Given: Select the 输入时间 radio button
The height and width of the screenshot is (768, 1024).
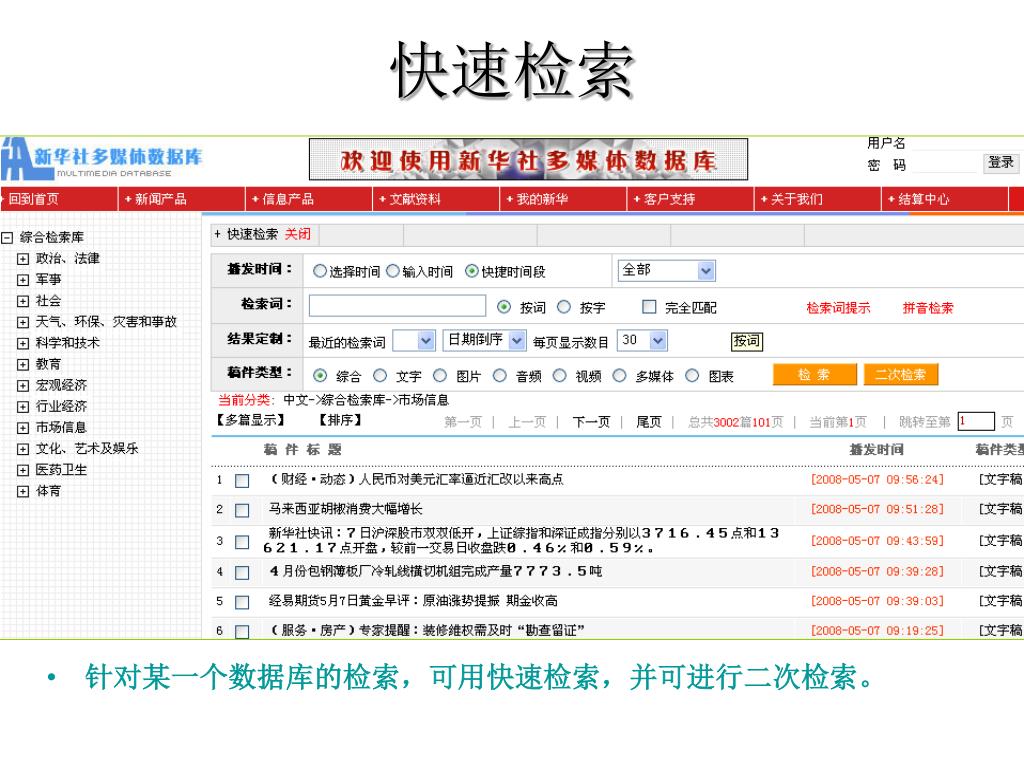Looking at the screenshot, I should [x=393, y=271].
